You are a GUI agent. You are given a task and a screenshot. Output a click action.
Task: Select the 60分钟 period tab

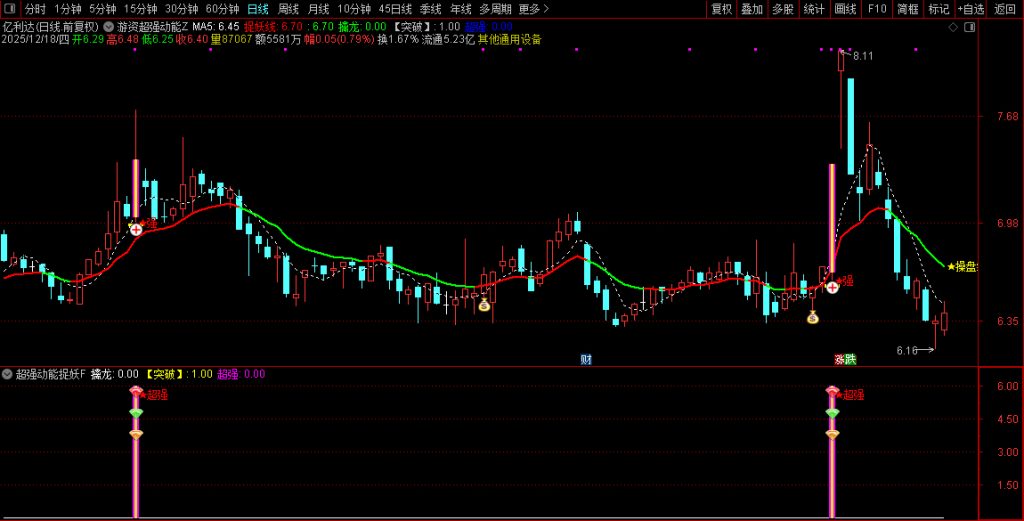point(222,9)
